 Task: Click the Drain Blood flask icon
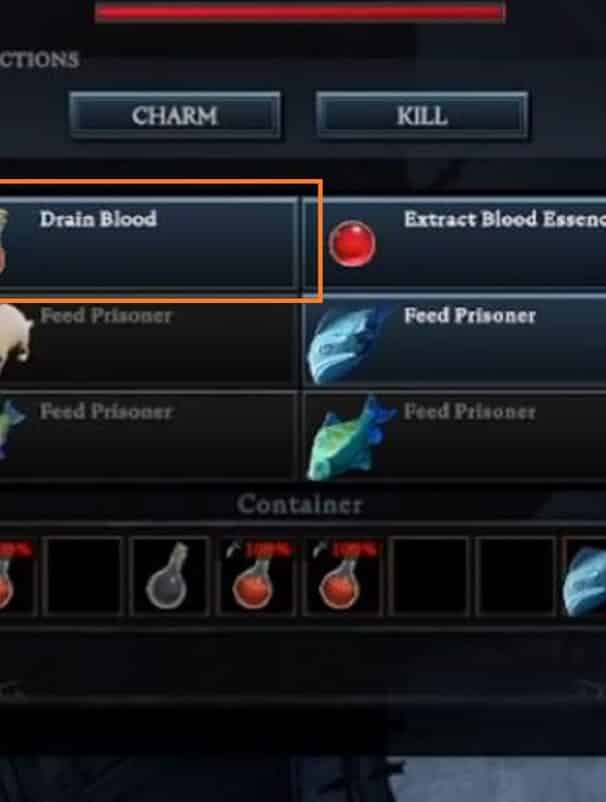tap(3, 241)
